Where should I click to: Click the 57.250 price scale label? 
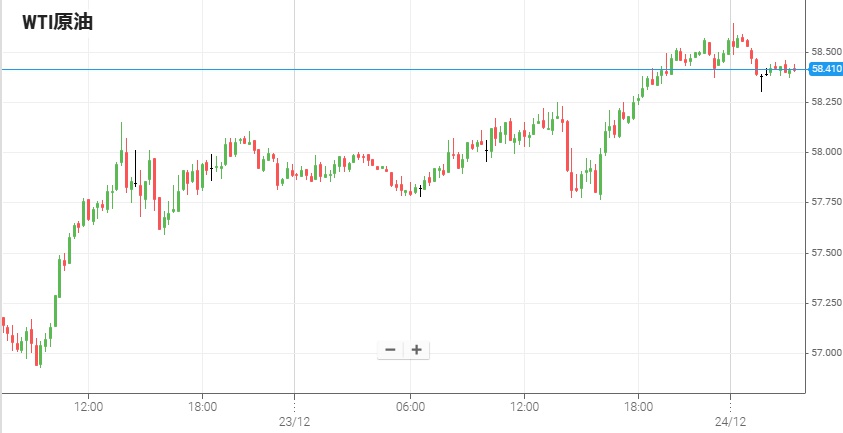825,302
